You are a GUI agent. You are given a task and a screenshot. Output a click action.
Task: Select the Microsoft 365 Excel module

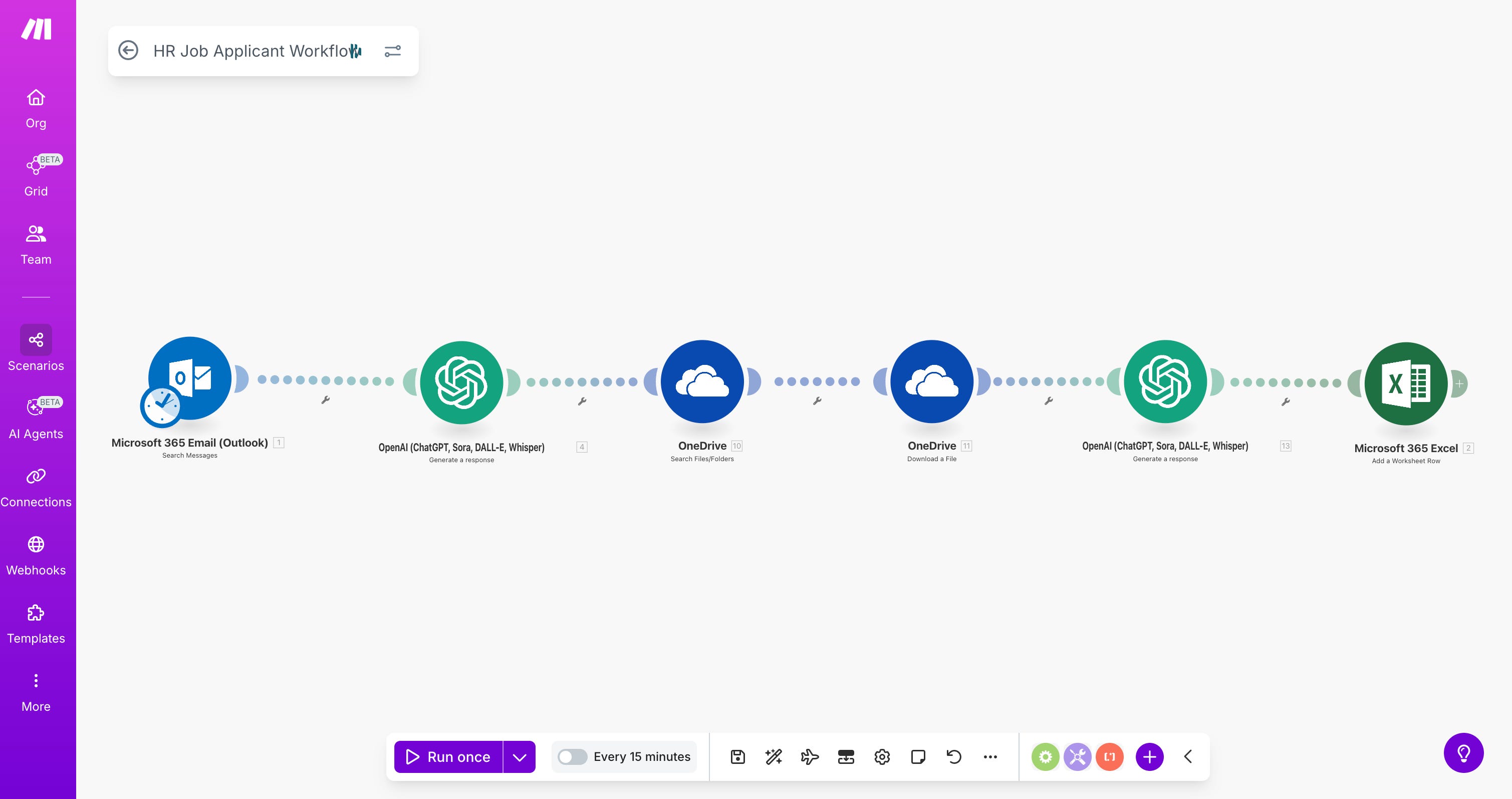click(1406, 384)
